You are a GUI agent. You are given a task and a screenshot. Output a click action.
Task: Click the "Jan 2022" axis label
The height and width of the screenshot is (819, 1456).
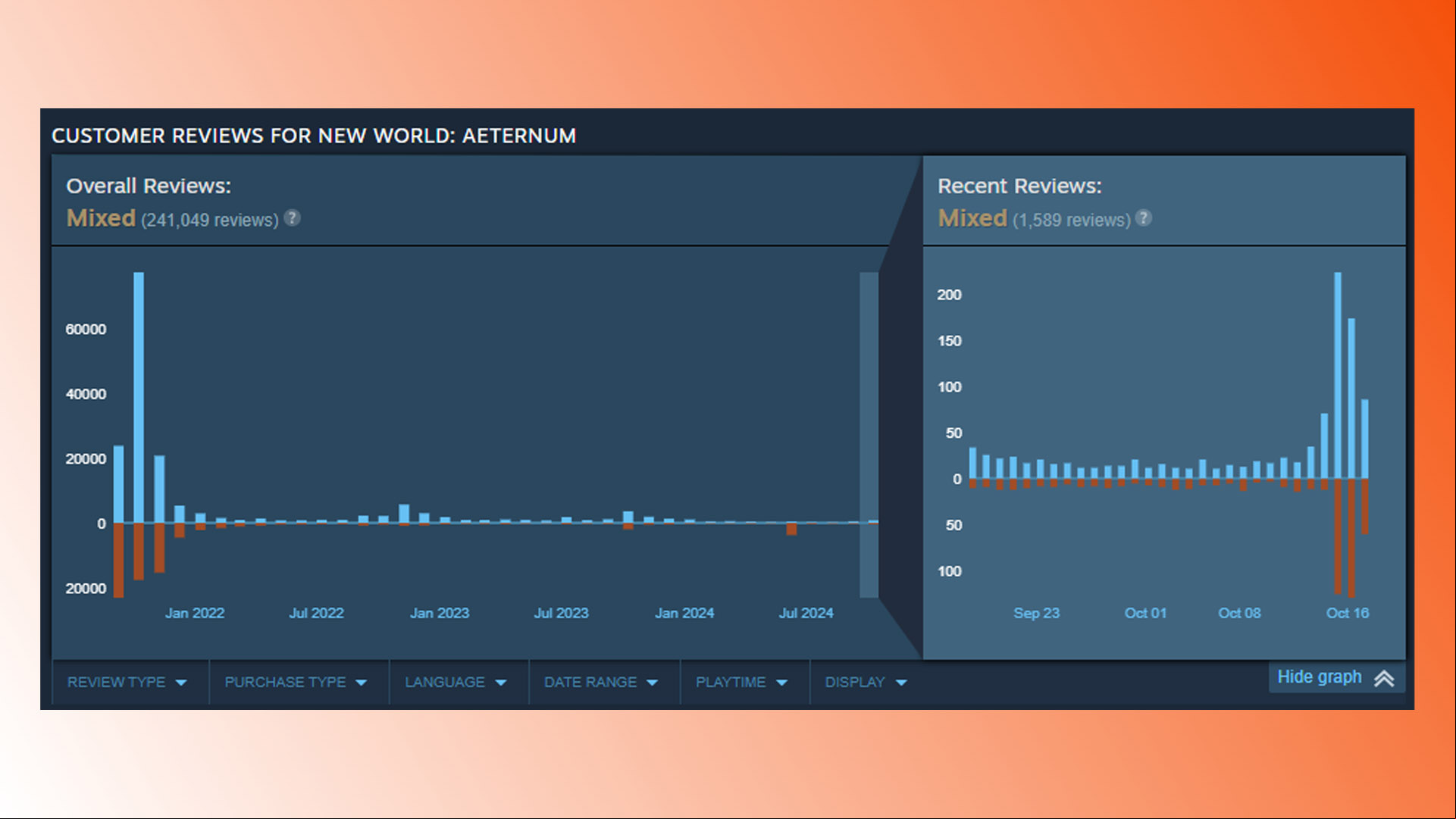pyautogui.click(x=195, y=613)
